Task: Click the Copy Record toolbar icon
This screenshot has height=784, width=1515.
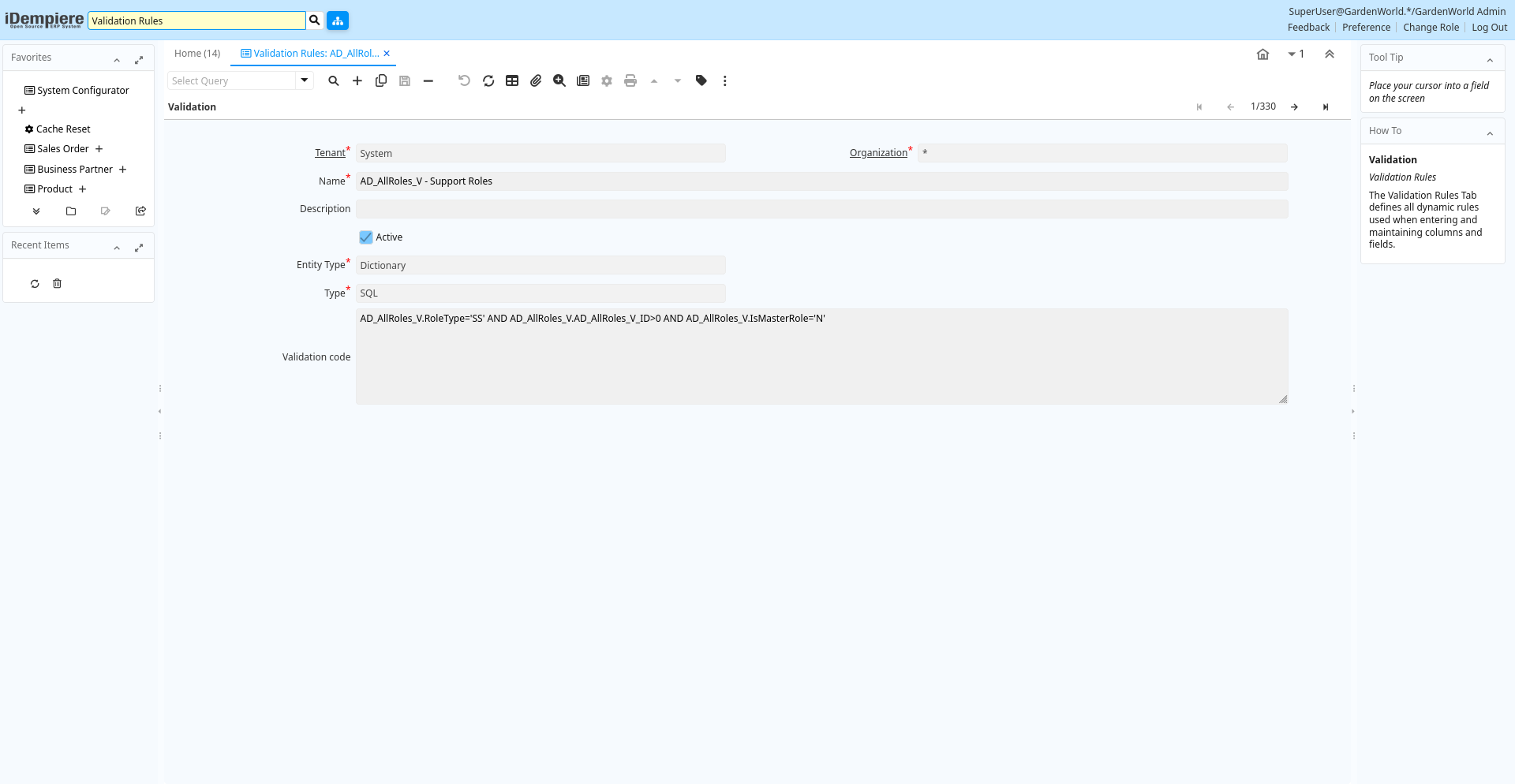Action: pos(381,80)
